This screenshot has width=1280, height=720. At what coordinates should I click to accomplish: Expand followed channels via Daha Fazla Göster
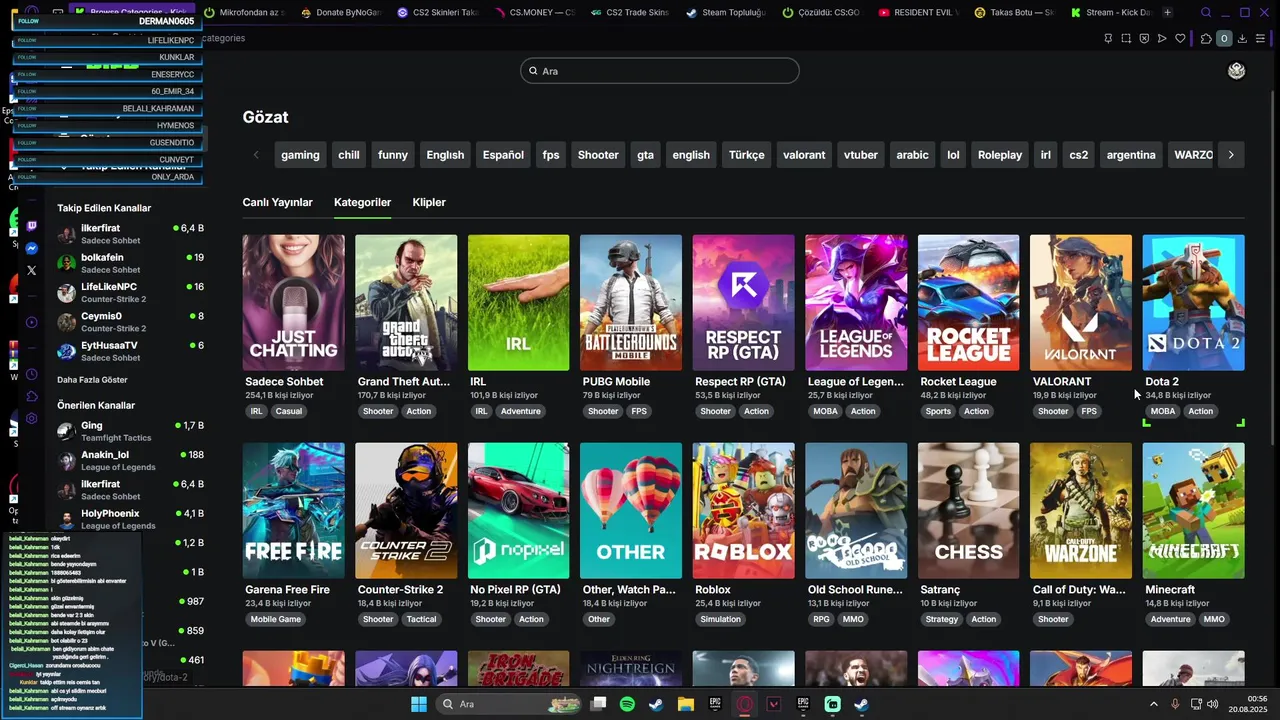92,380
